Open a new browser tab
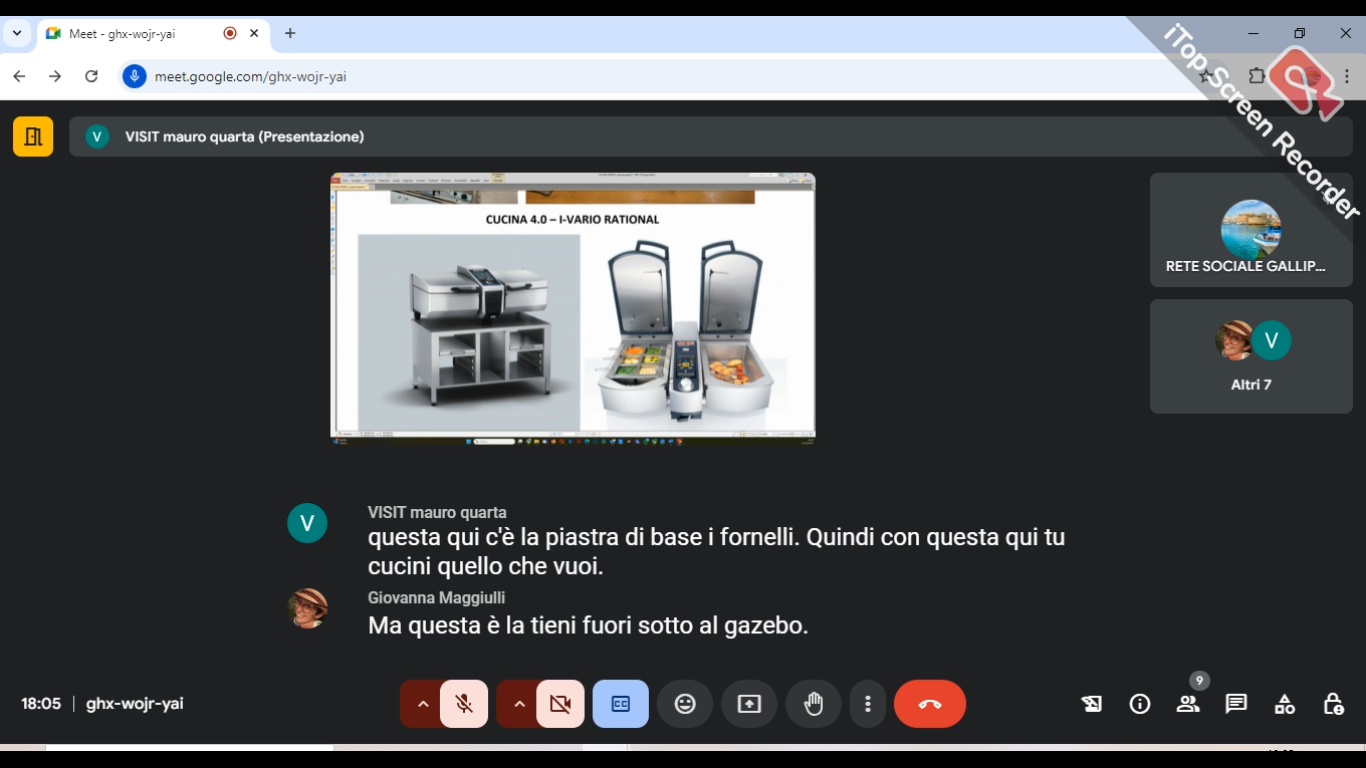This screenshot has width=1366, height=768. 290,33
